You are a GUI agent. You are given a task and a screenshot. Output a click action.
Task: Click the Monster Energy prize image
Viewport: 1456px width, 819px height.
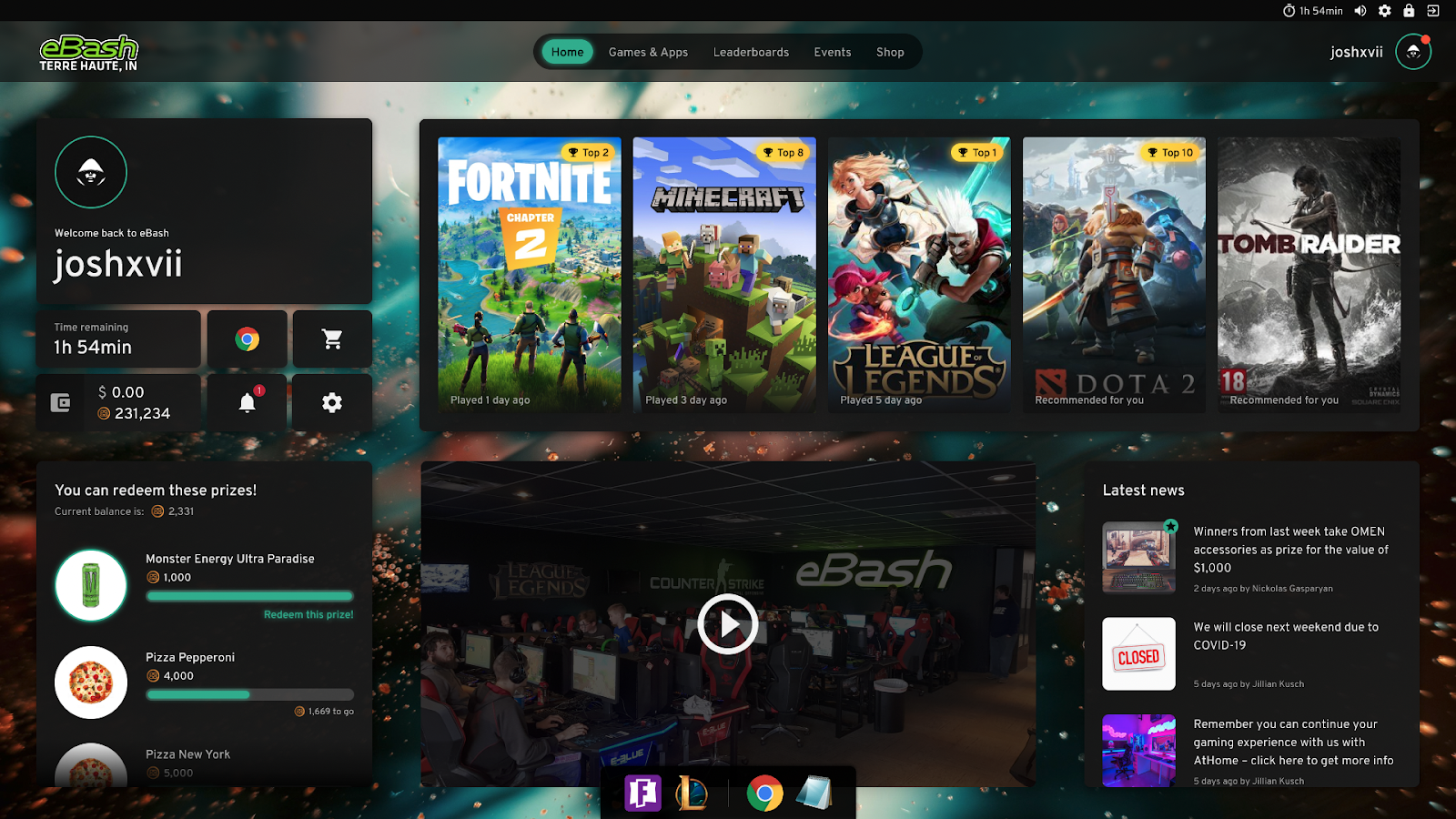[x=91, y=585]
